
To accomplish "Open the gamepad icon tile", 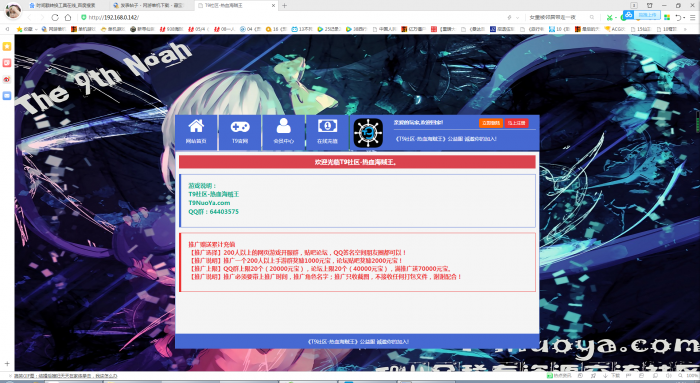I will click(240, 132).
